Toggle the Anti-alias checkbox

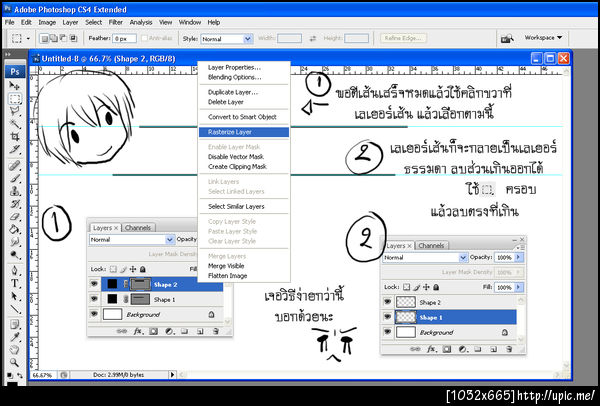(x=144, y=38)
